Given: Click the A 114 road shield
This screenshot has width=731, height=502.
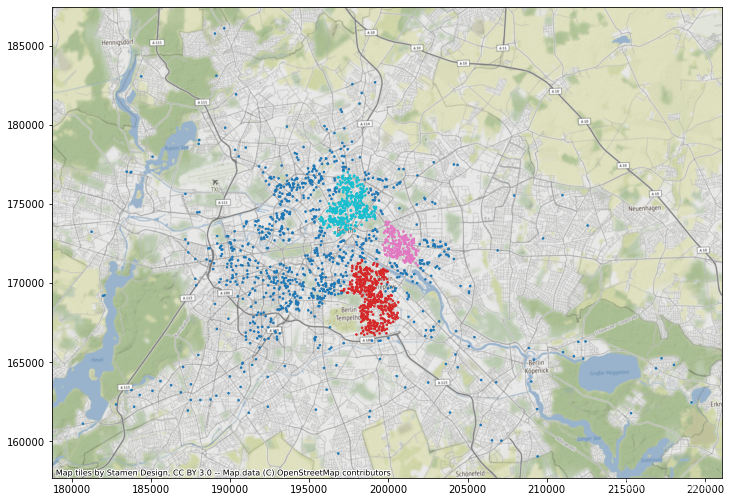Looking at the screenshot, I should (x=365, y=124).
